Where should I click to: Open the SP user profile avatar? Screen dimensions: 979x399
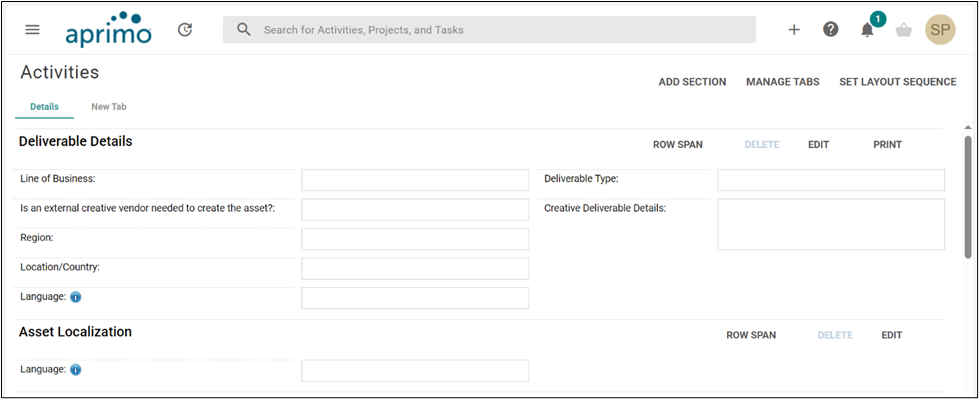pos(940,29)
